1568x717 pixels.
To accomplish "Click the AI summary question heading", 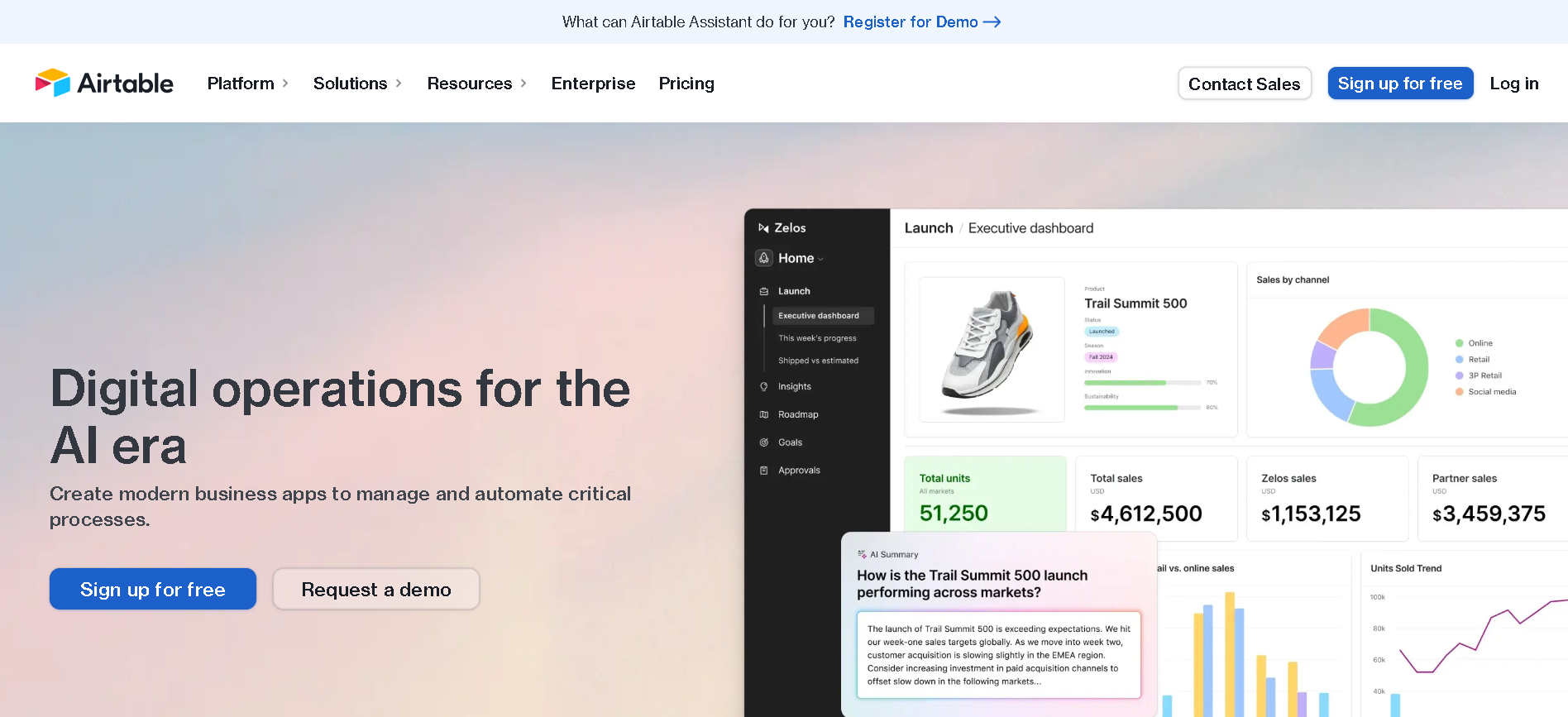I will [973, 584].
